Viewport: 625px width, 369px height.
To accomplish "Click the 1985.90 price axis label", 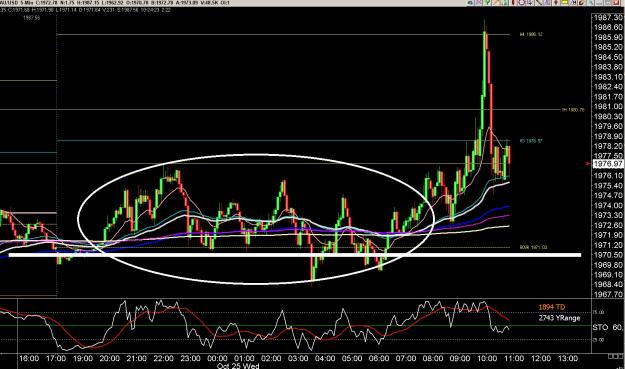I will pyautogui.click(x=608, y=37).
